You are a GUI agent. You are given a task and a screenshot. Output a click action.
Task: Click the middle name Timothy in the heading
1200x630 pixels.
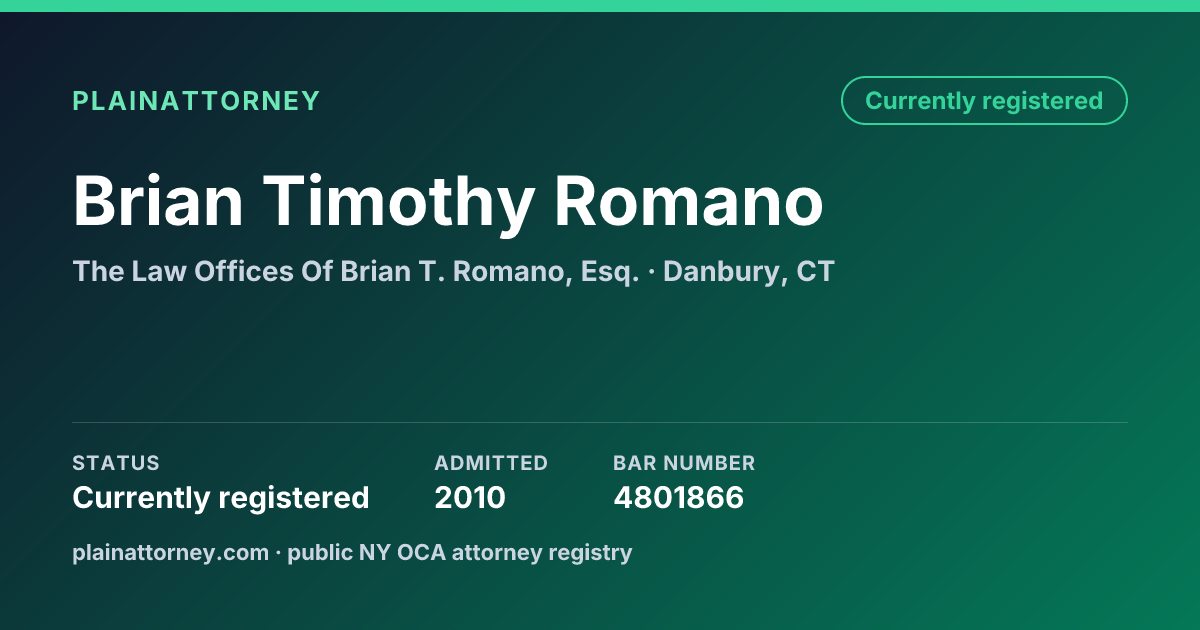coord(399,206)
